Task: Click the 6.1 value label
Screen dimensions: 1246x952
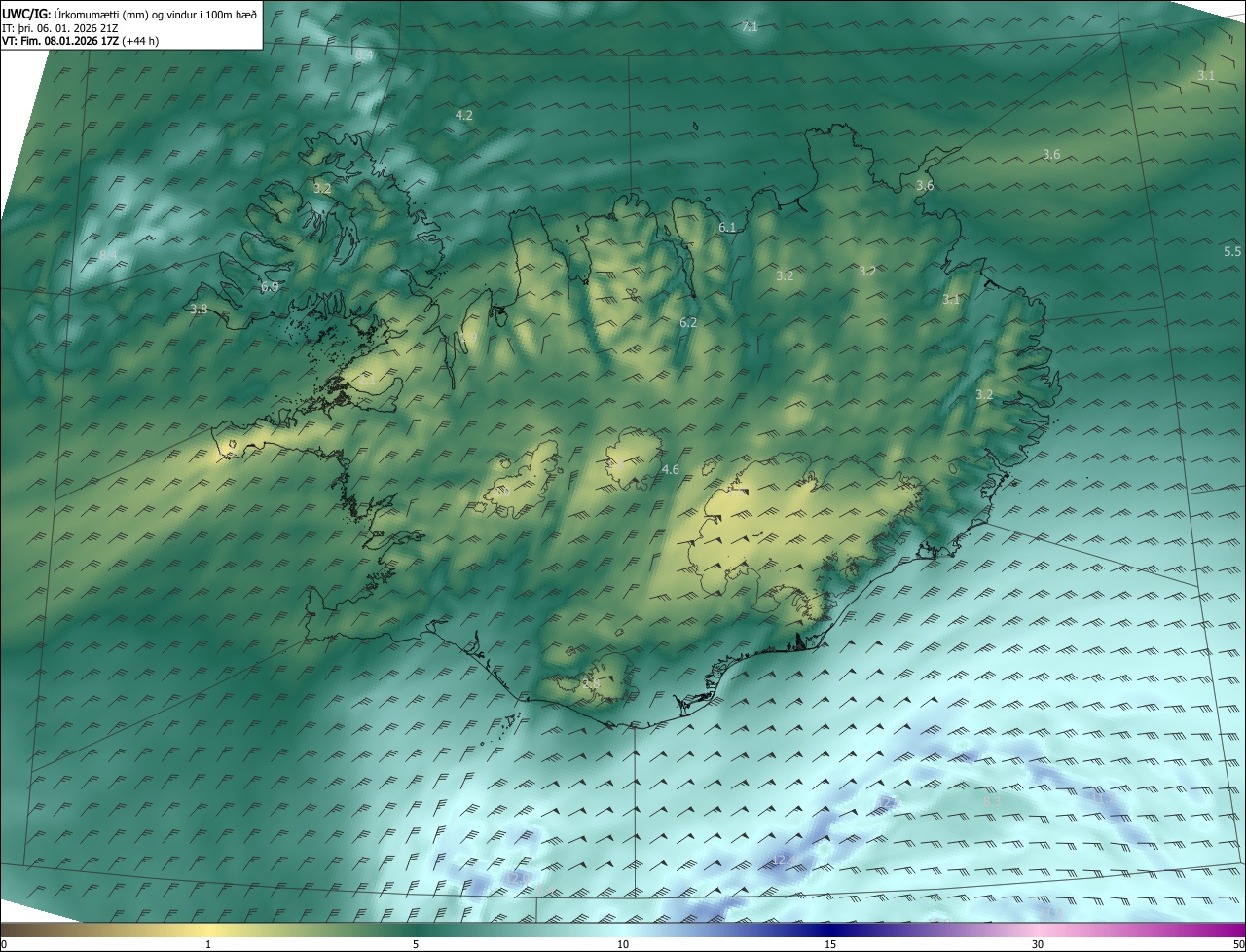Action: [x=727, y=227]
